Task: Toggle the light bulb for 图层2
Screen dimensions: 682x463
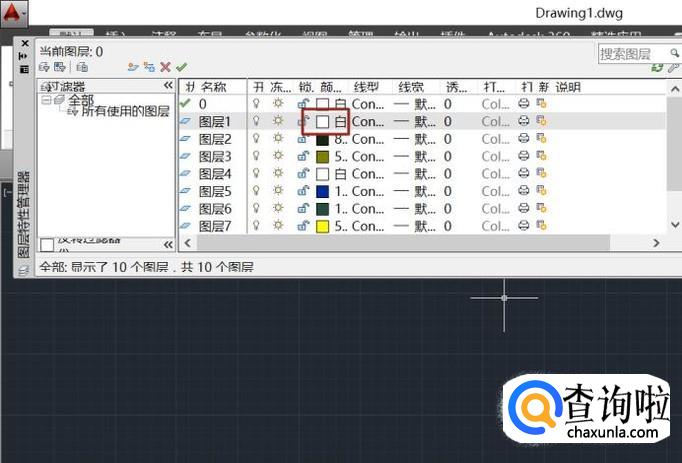Action: click(x=257, y=139)
